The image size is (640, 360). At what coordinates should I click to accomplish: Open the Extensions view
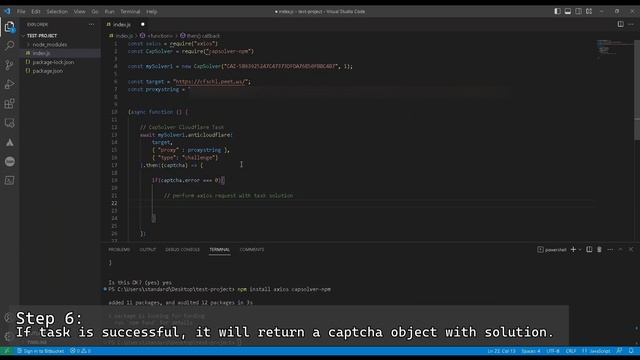pyautogui.click(x=9, y=103)
